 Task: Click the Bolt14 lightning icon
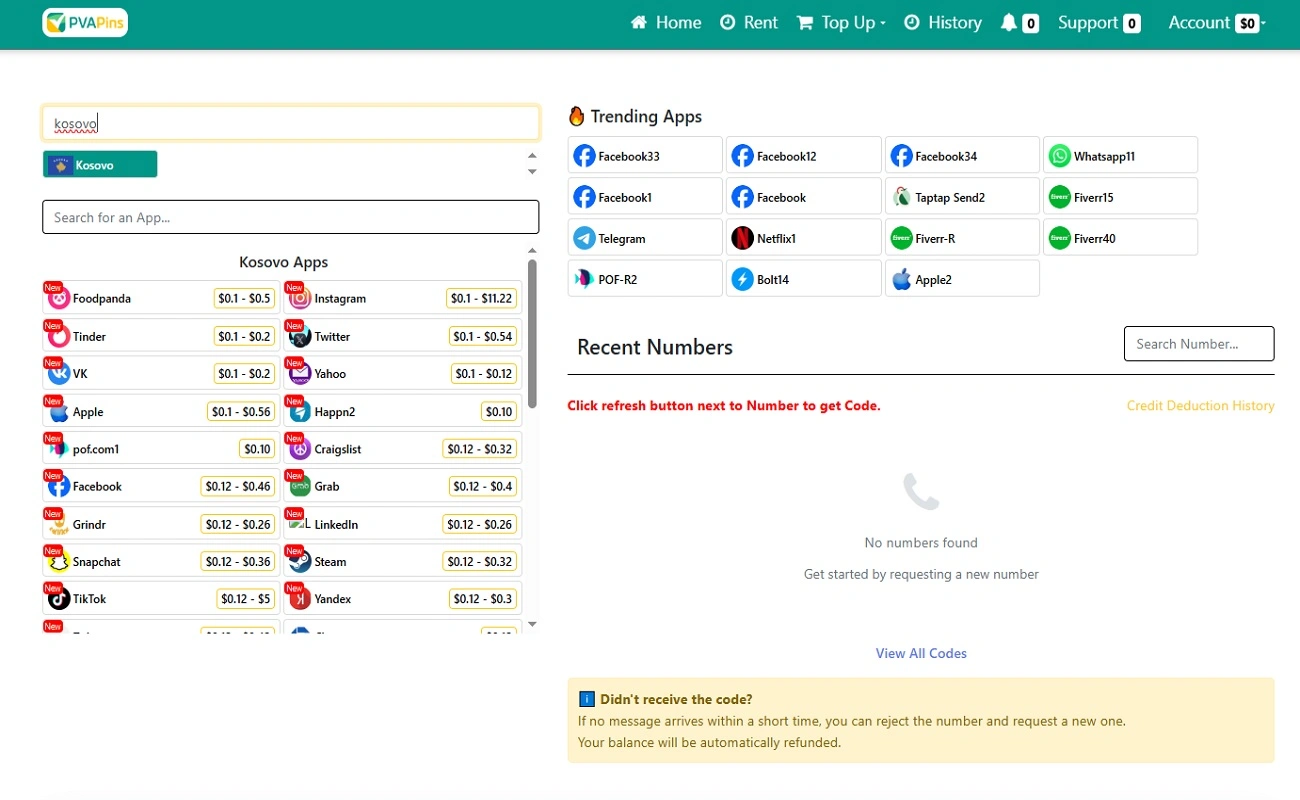tap(742, 279)
